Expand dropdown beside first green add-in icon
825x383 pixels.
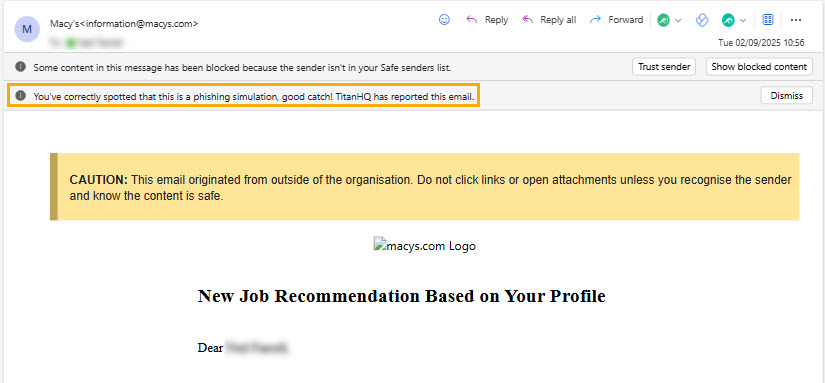(678, 21)
